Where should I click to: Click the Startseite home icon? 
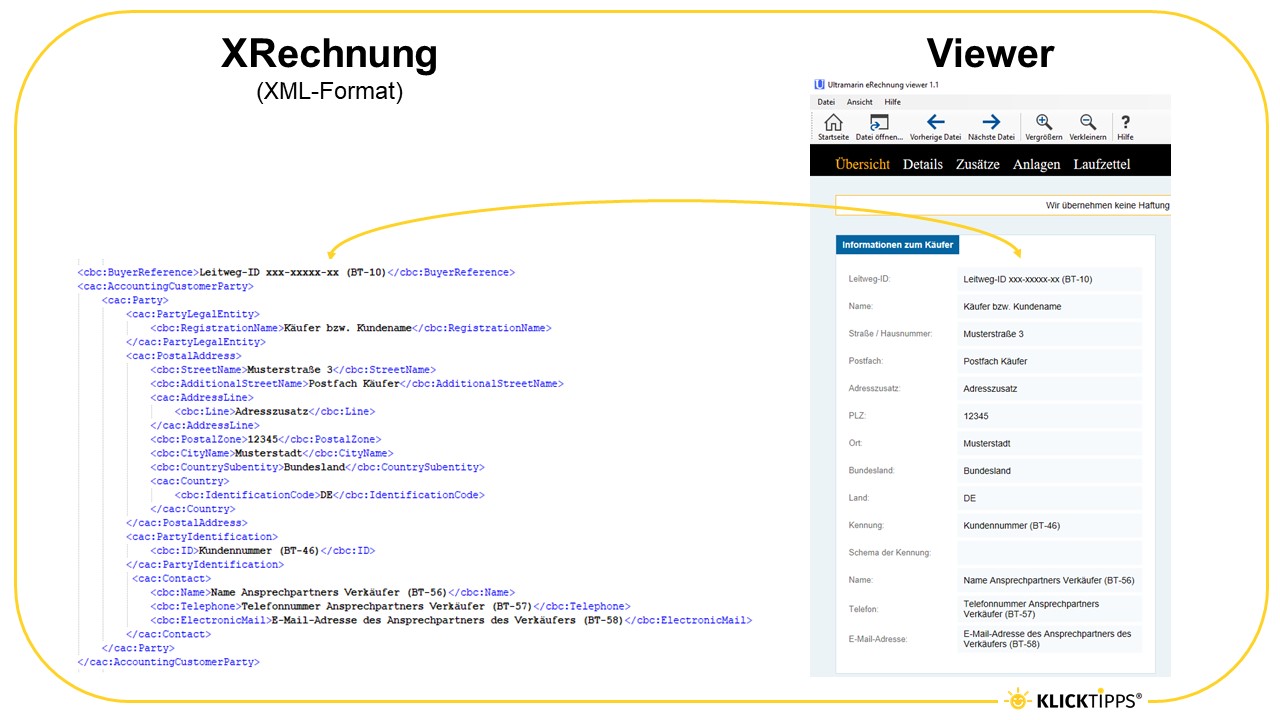pos(833,122)
